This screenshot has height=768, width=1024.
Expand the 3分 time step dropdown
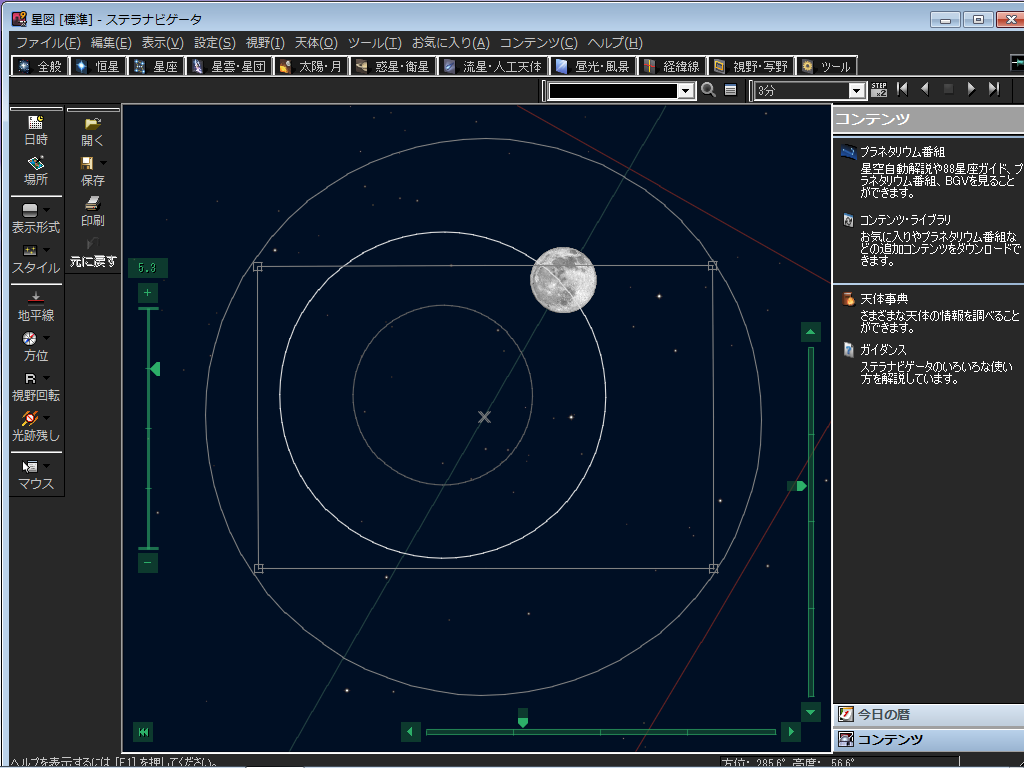pos(856,91)
